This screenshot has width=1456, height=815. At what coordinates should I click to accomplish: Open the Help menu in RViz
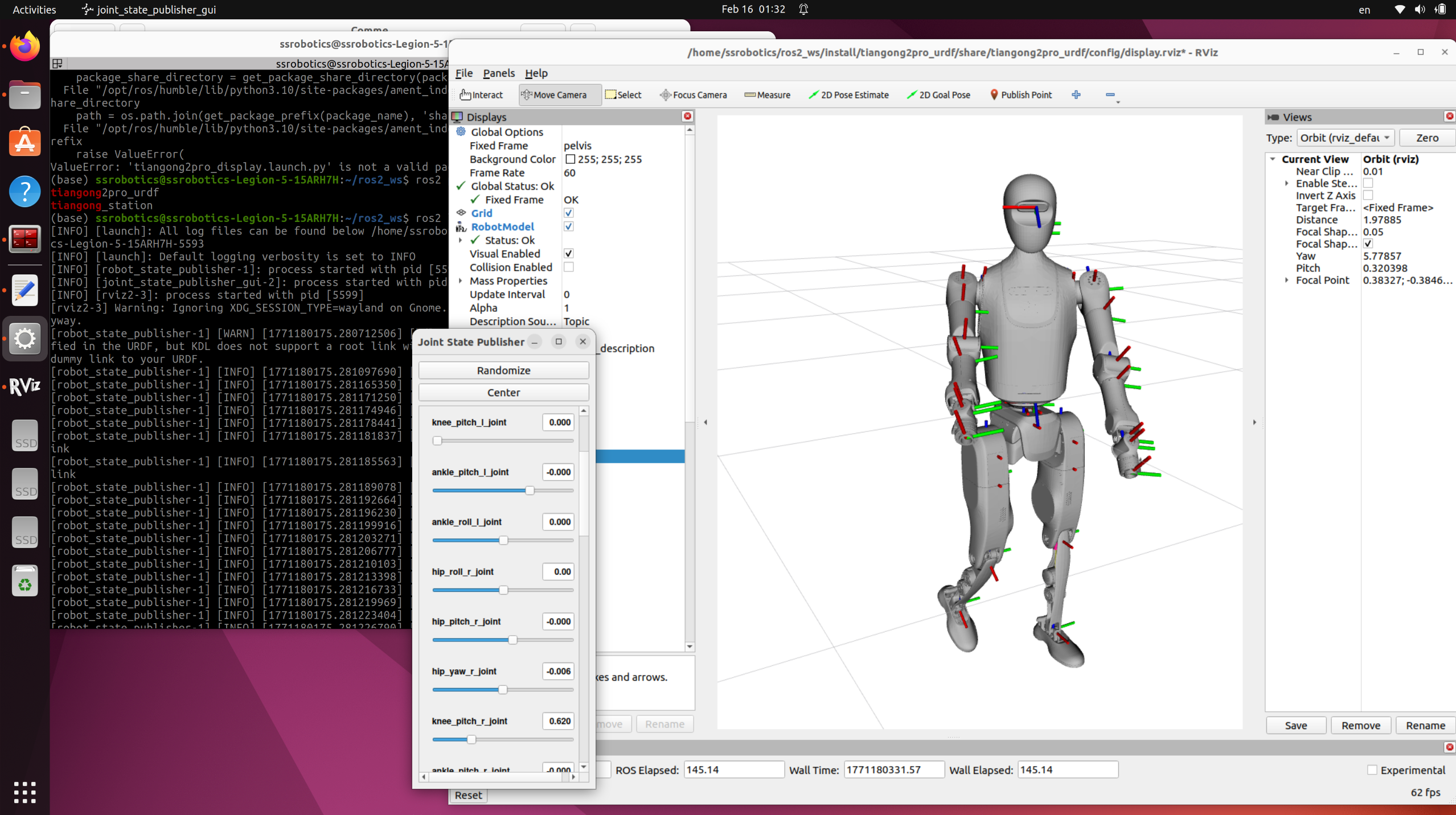pos(536,73)
